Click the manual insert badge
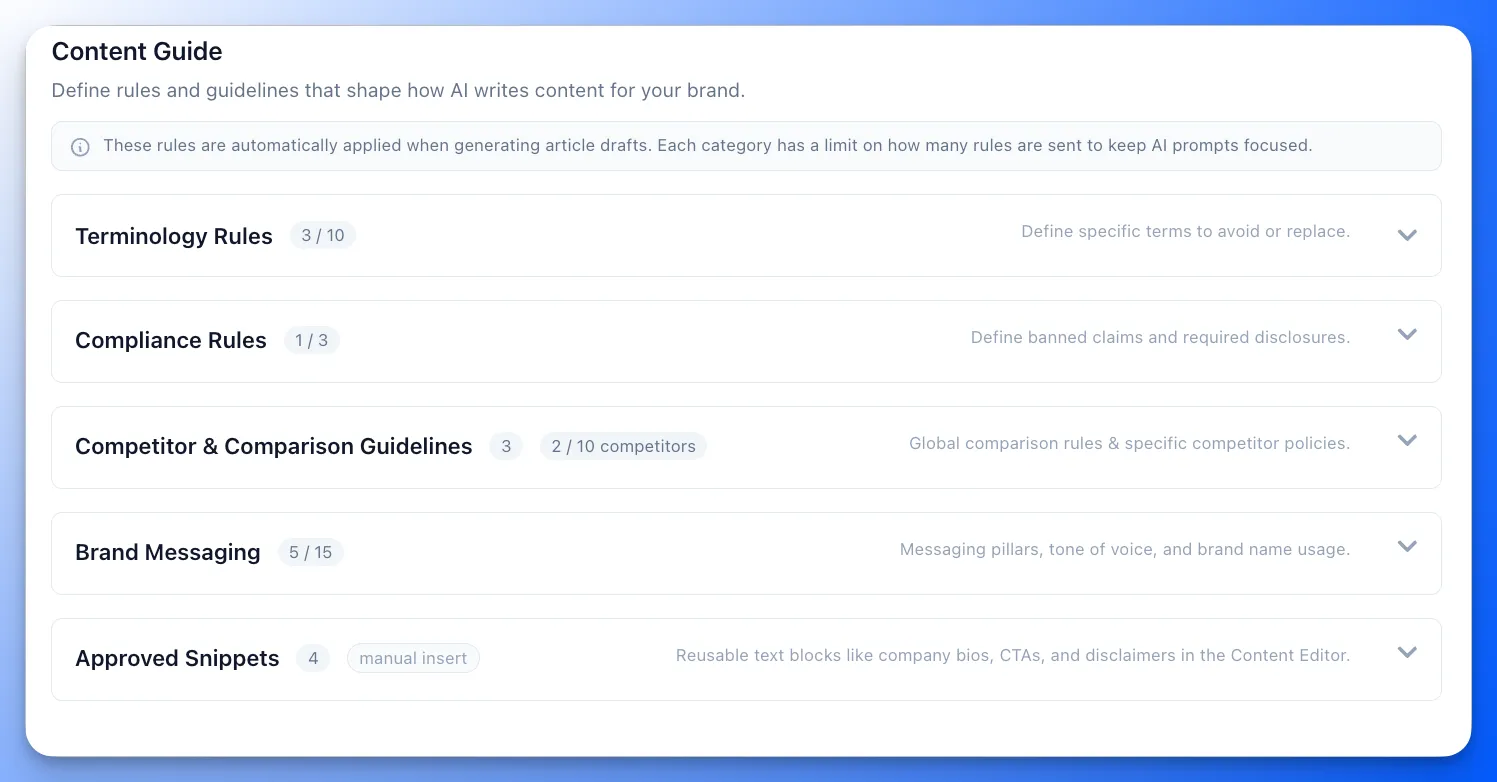Viewport: 1497px width, 782px height. (x=413, y=658)
